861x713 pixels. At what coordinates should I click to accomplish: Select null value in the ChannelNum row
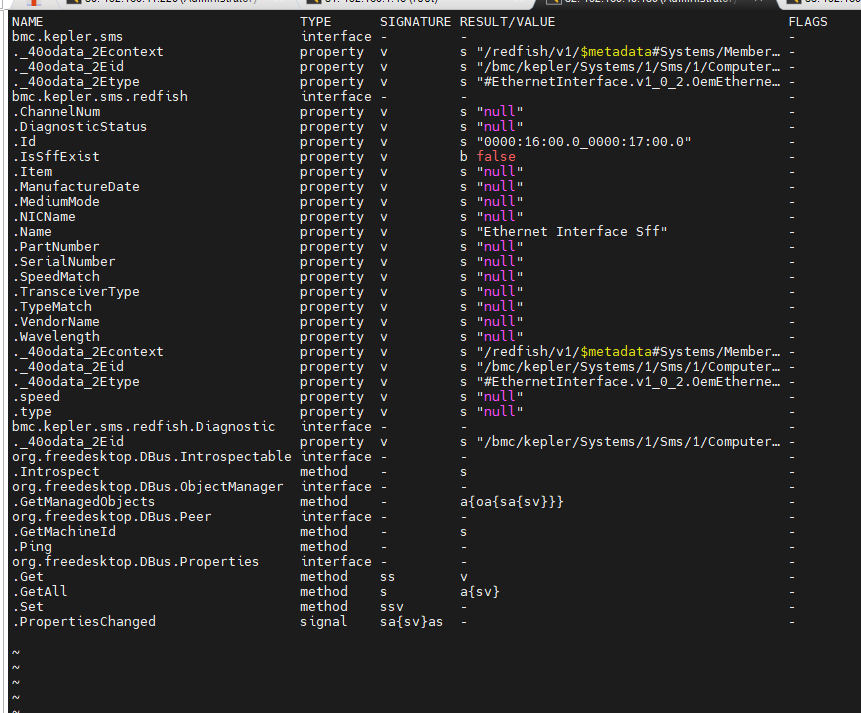click(500, 112)
